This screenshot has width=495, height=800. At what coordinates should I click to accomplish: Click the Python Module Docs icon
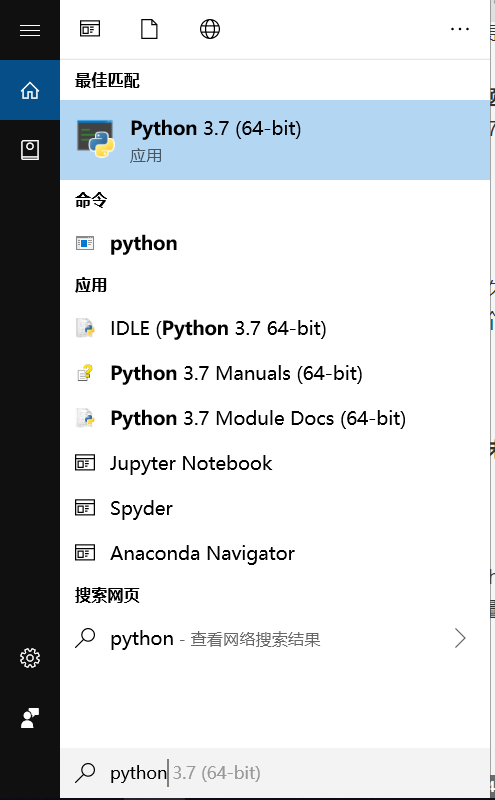point(85,418)
